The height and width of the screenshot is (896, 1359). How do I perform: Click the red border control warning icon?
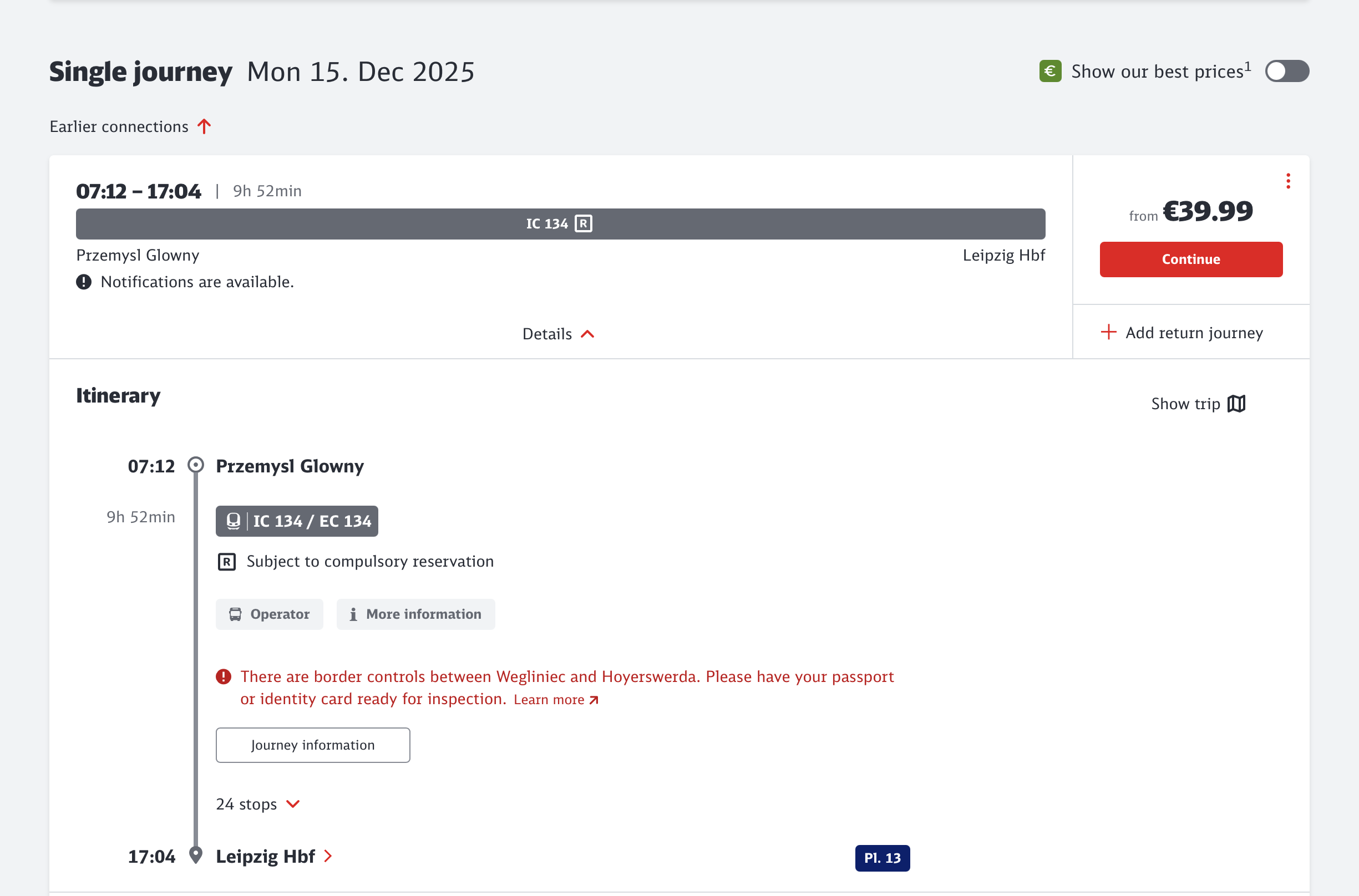coord(224,677)
